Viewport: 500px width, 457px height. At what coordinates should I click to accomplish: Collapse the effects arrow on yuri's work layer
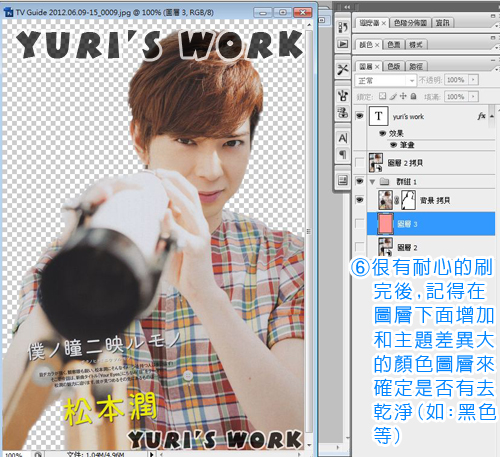pos(492,116)
